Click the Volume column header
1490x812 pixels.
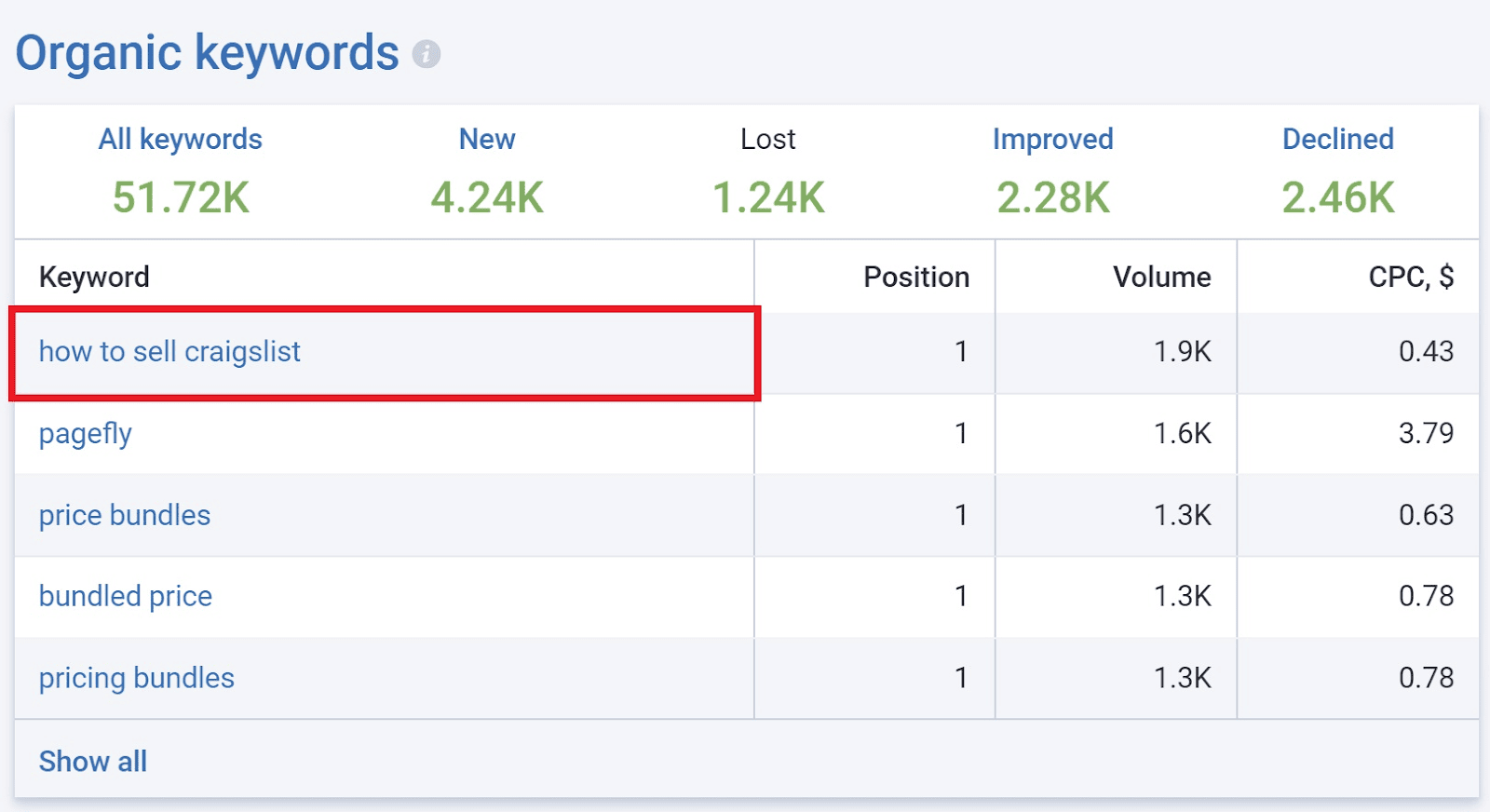coord(1162,277)
